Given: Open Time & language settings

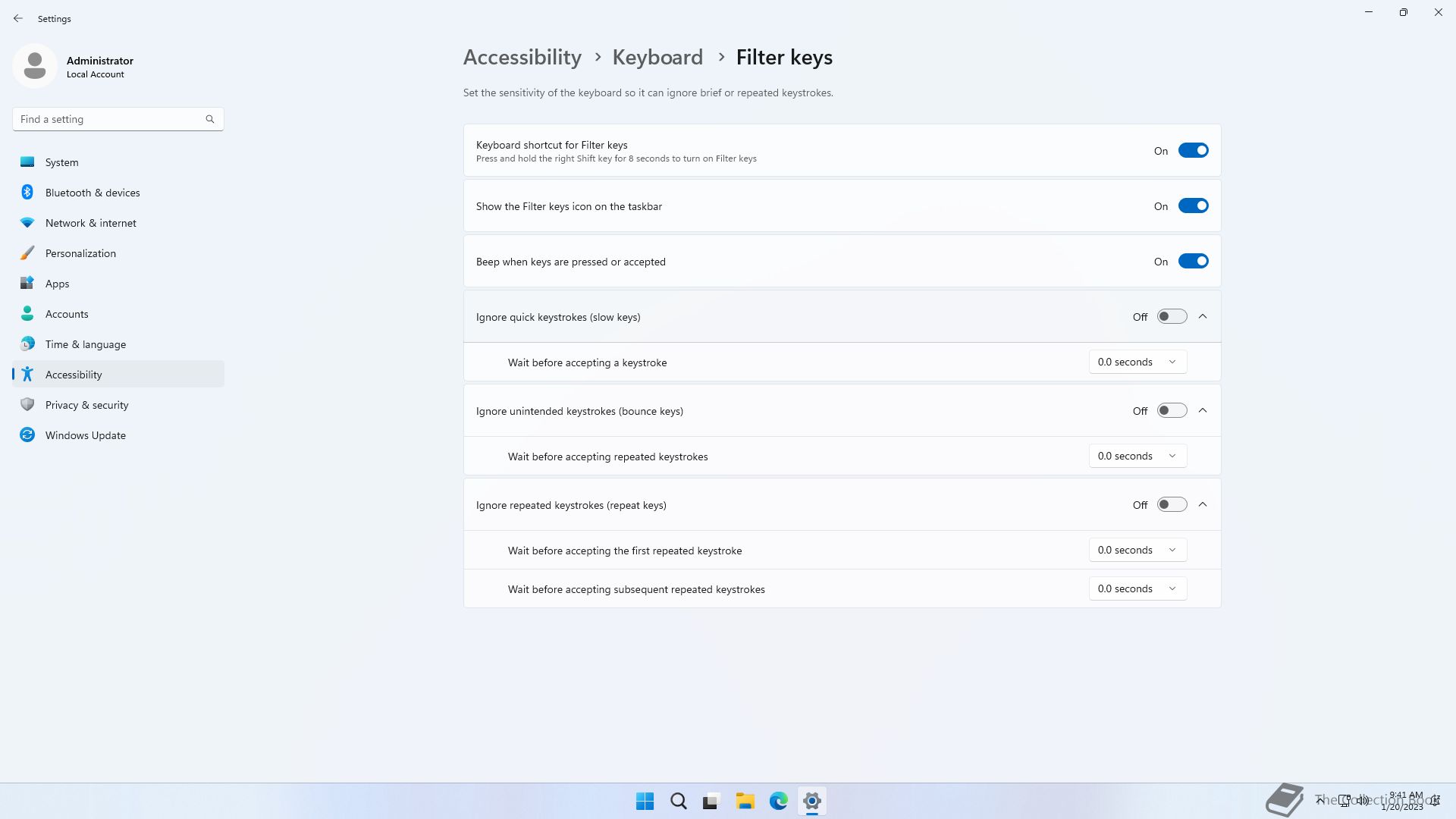Looking at the screenshot, I should 85,344.
